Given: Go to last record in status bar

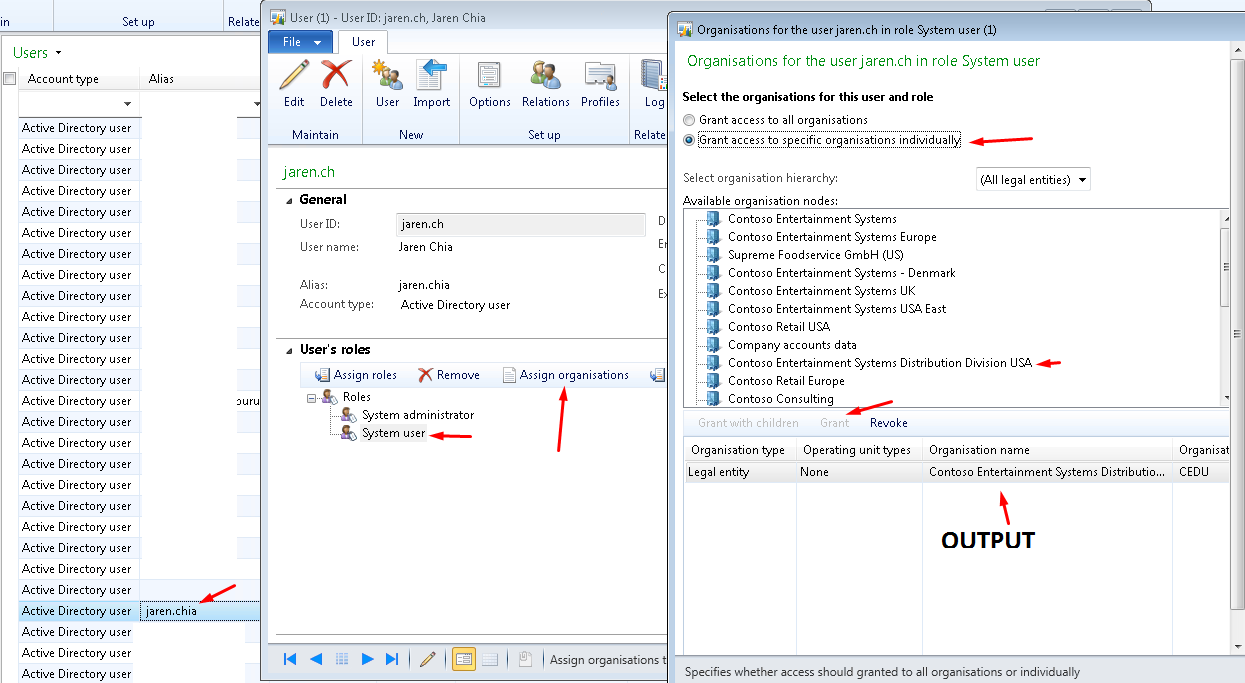Looking at the screenshot, I should point(392,659).
